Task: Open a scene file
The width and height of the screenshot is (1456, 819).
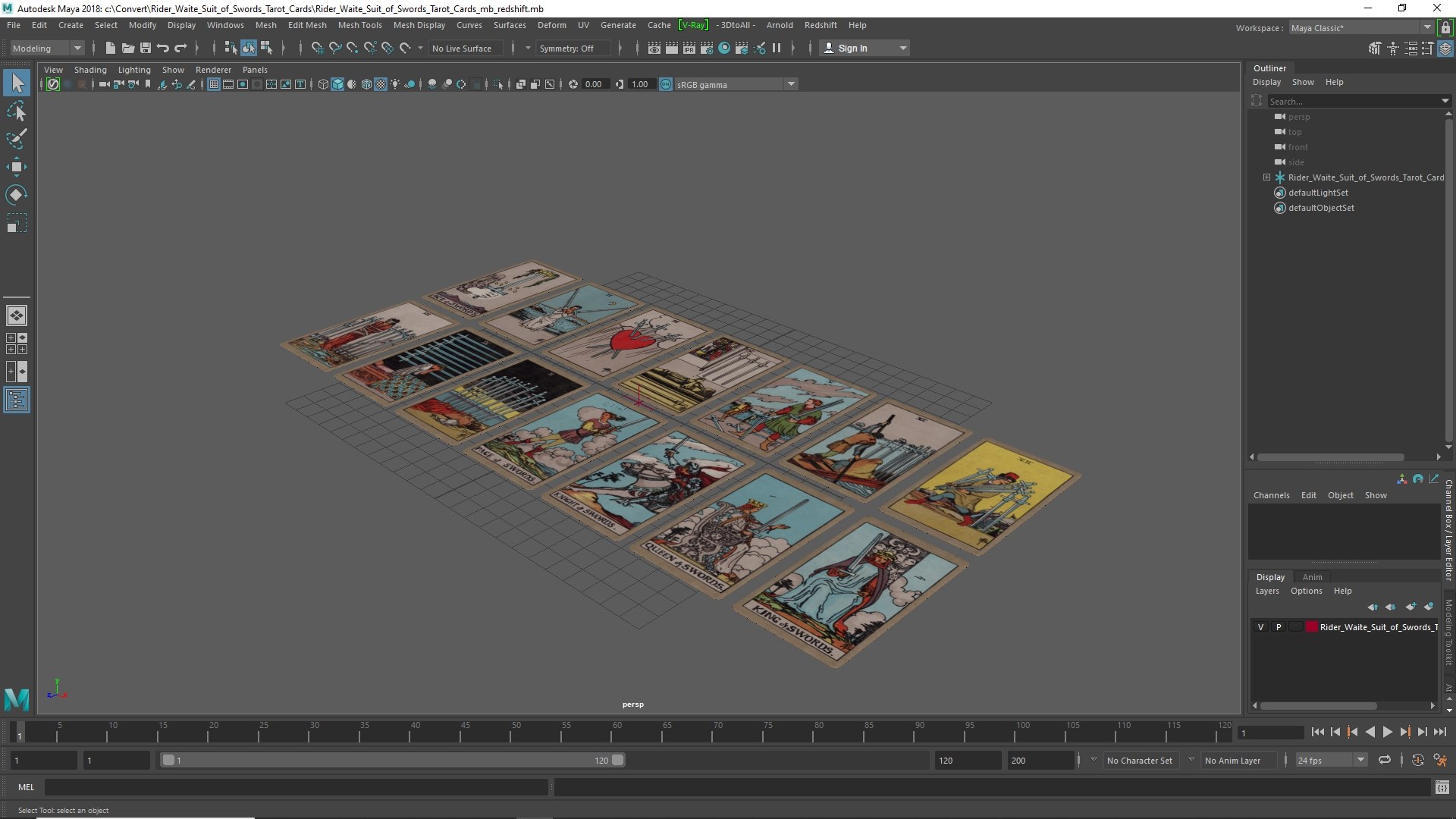Action: point(128,48)
